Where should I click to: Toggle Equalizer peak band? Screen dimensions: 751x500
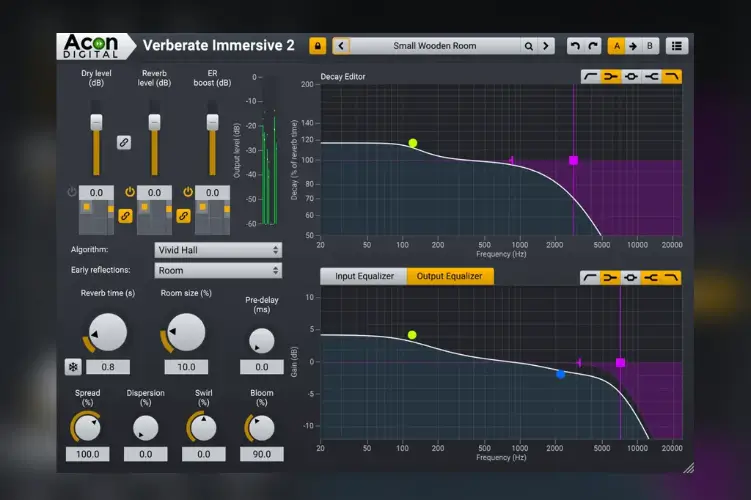pyautogui.click(x=630, y=278)
